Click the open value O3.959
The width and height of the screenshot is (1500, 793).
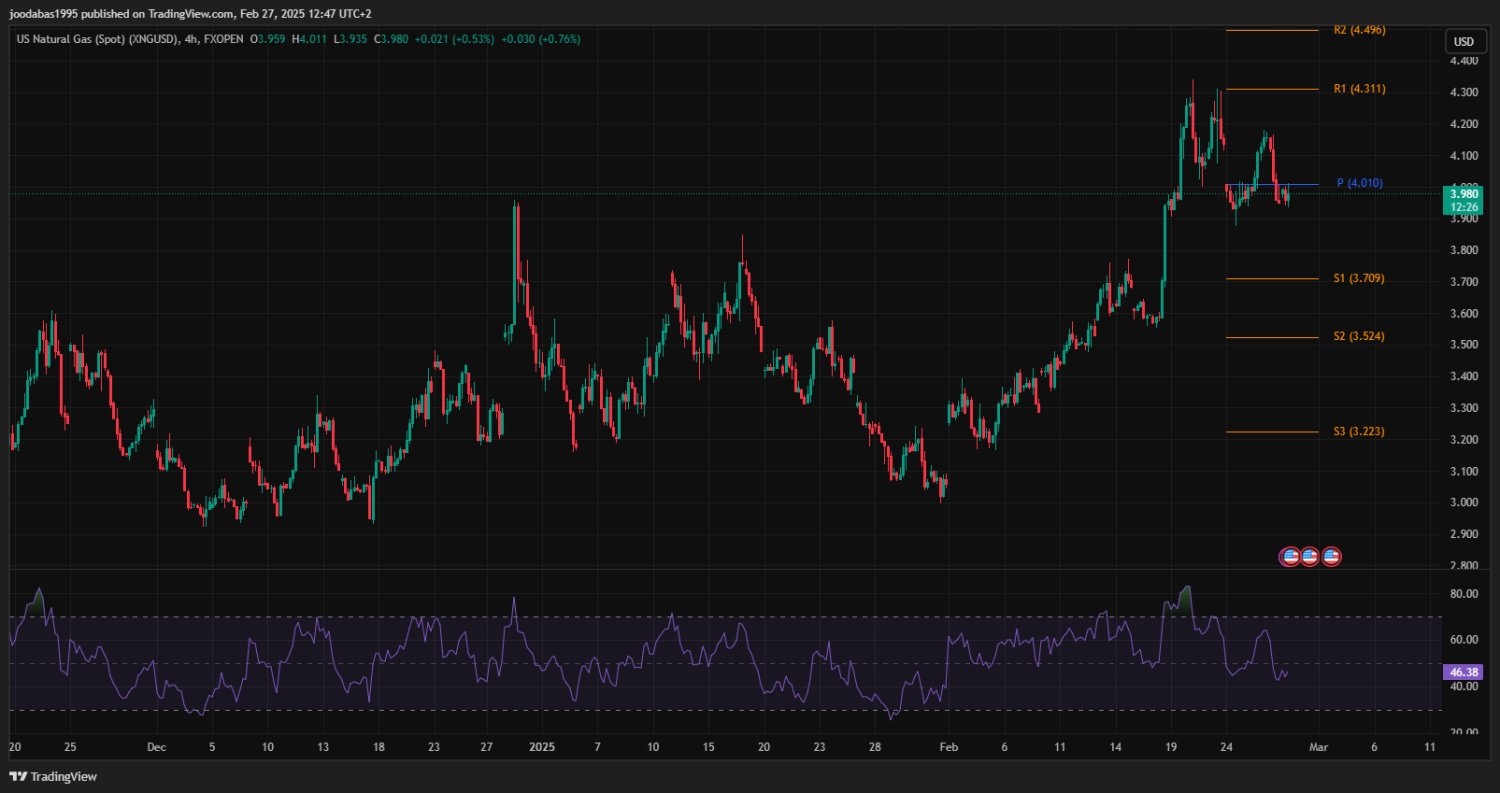[270, 39]
